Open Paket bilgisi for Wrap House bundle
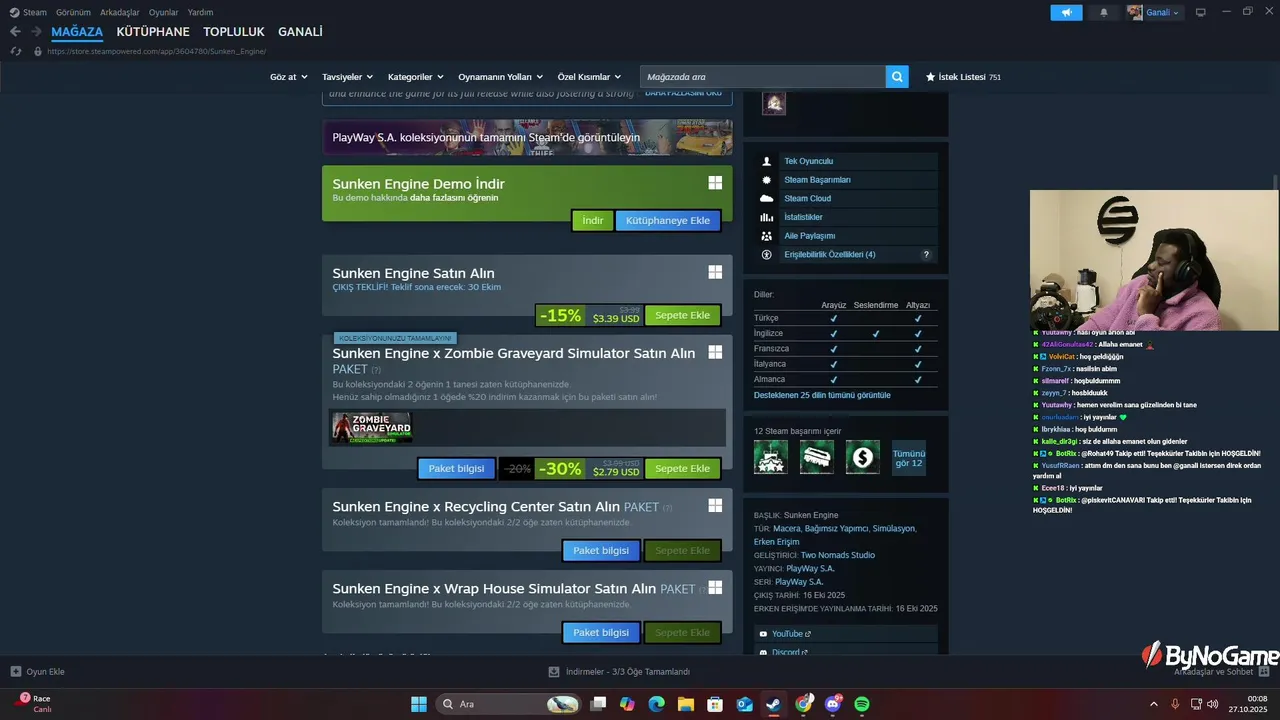 [601, 632]
